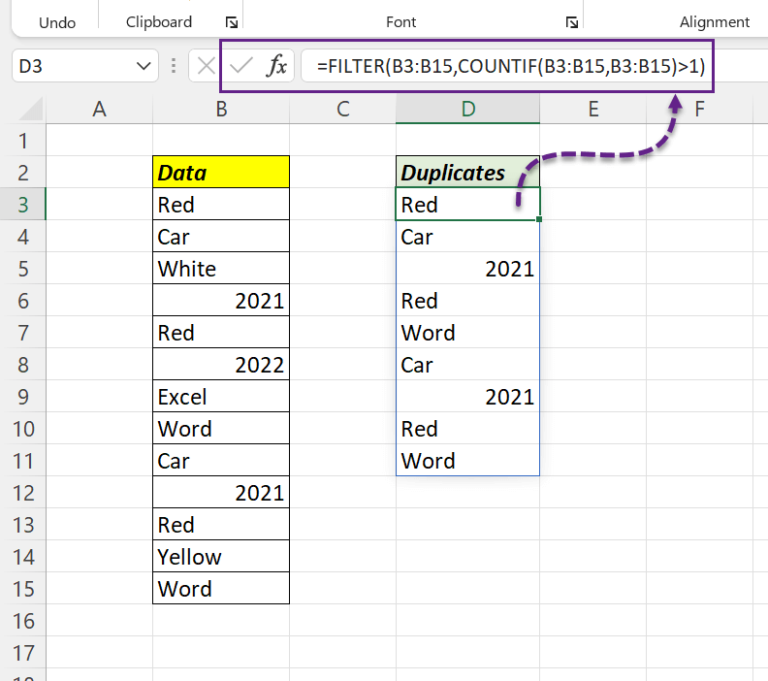Viewport: 768px width, 681px height.
Task: Select column B header
Action: (221, 109)
